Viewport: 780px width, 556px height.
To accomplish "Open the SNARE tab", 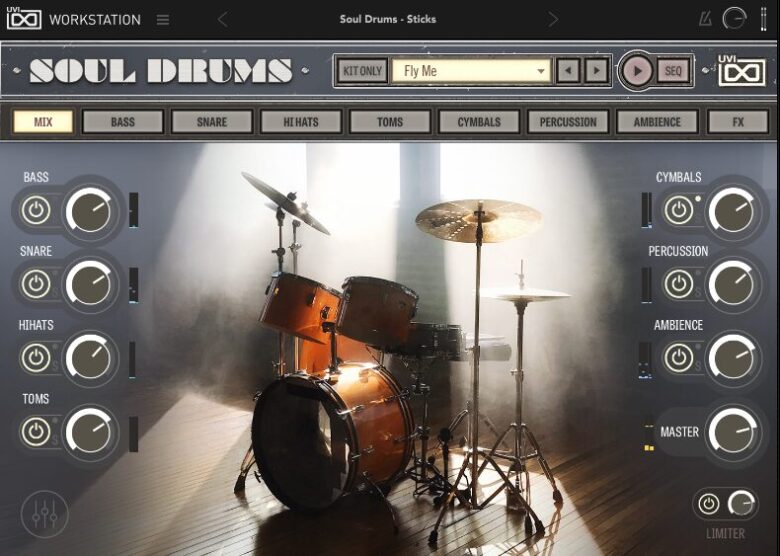I will point(212,122).
